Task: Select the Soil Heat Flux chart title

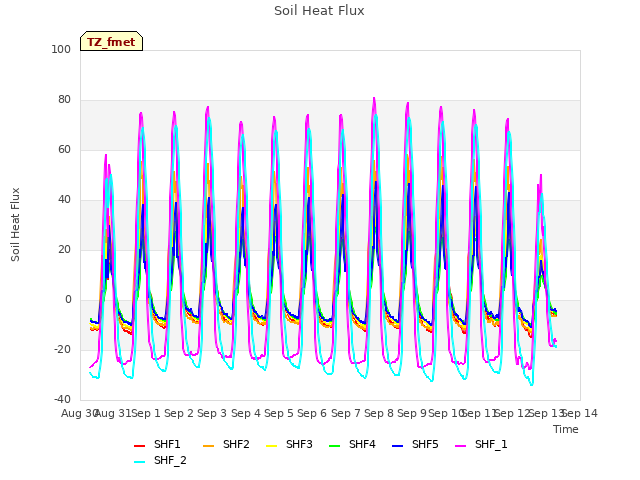Action: coord(319,11)
